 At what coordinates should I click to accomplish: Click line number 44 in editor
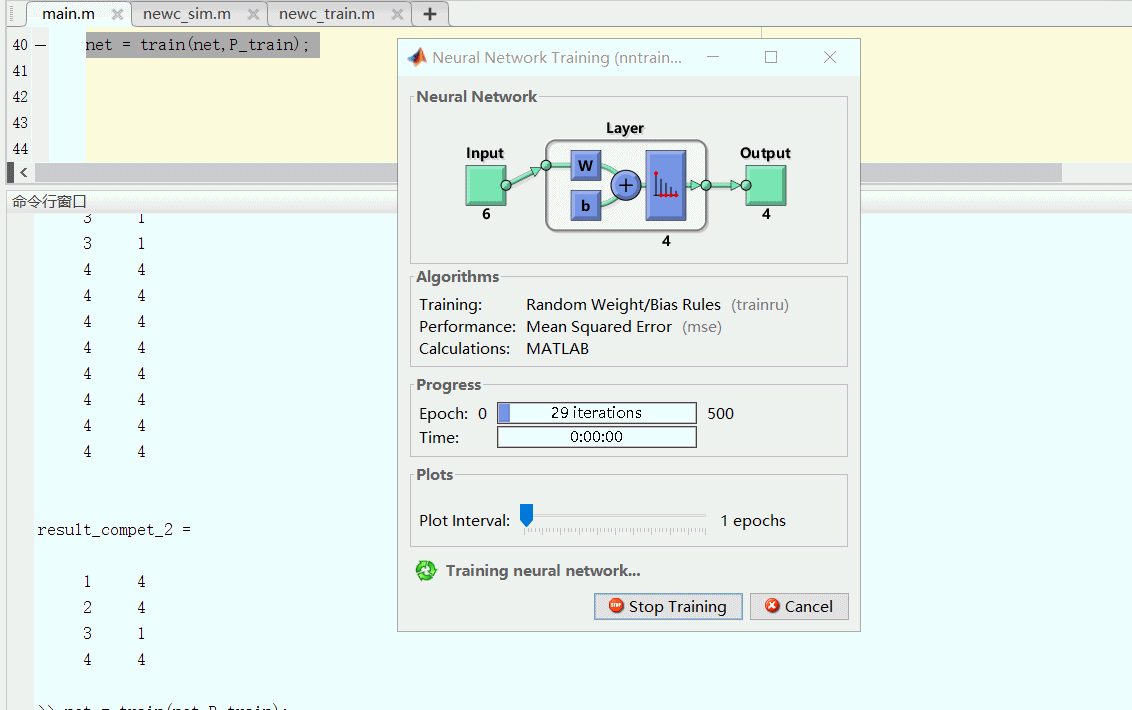pos(20,149)
